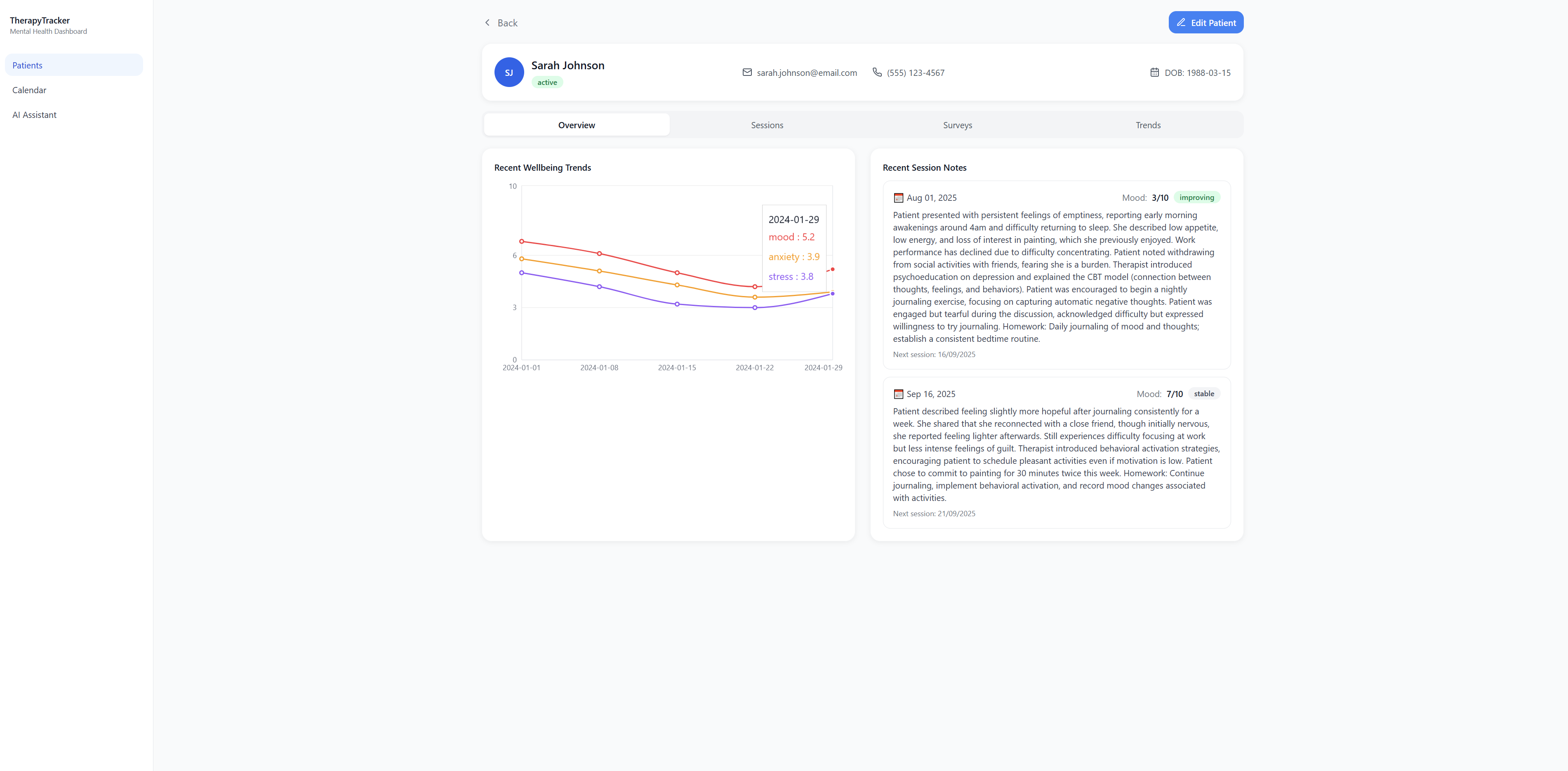
Task: Select the Trends tab
Action: coord(1147,125)
